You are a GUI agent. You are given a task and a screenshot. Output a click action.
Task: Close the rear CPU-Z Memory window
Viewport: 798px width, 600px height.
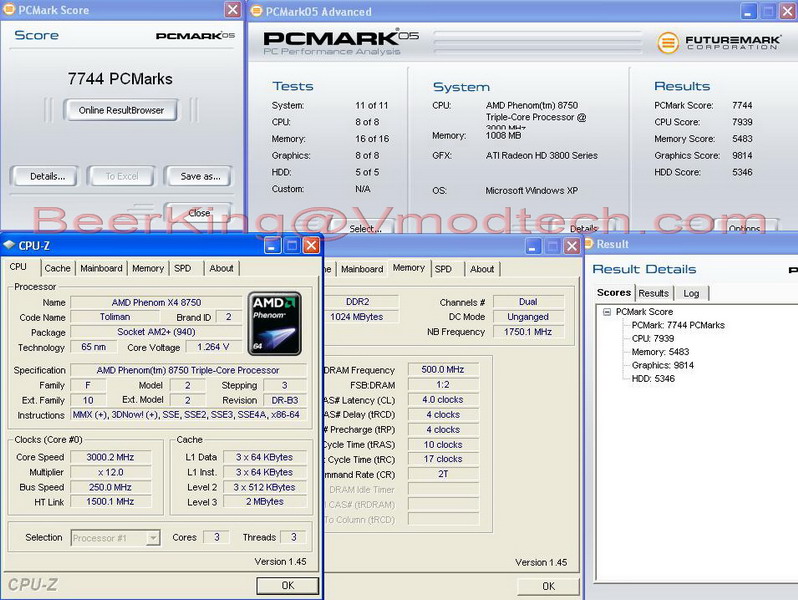point(572,246)
